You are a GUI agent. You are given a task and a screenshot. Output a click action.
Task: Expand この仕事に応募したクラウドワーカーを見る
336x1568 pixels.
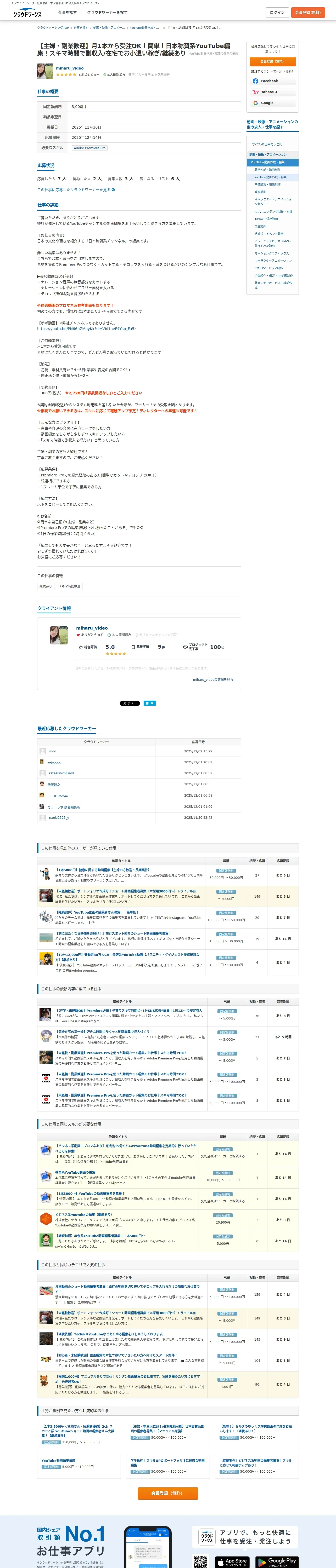tap(76, 190)
